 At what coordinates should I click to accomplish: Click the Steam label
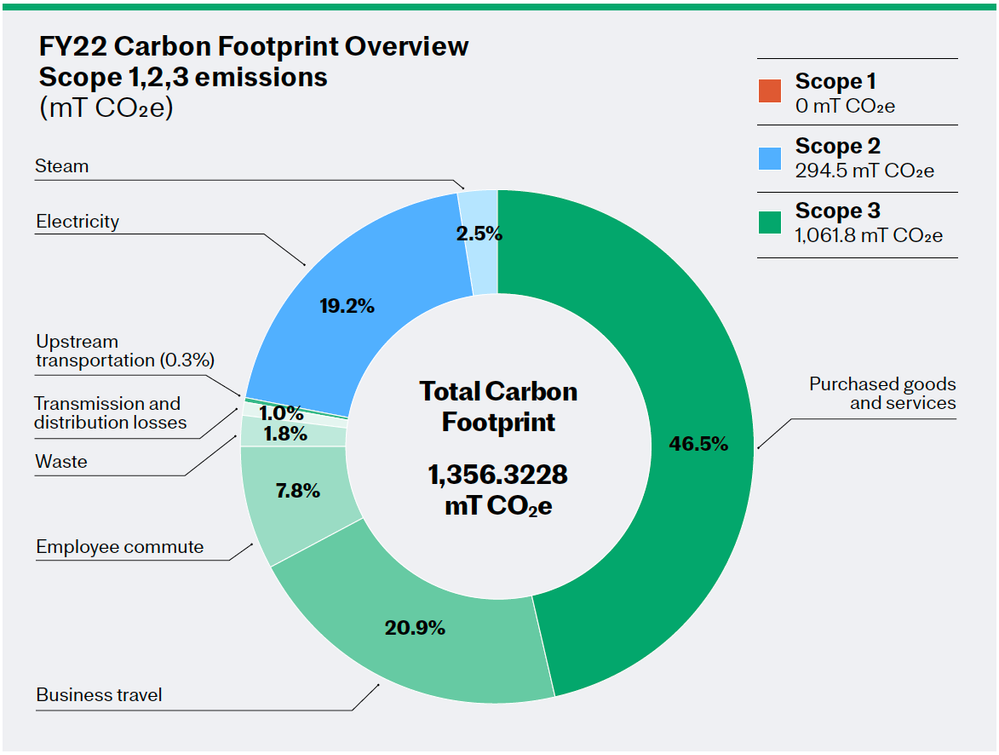coord(62,166)
